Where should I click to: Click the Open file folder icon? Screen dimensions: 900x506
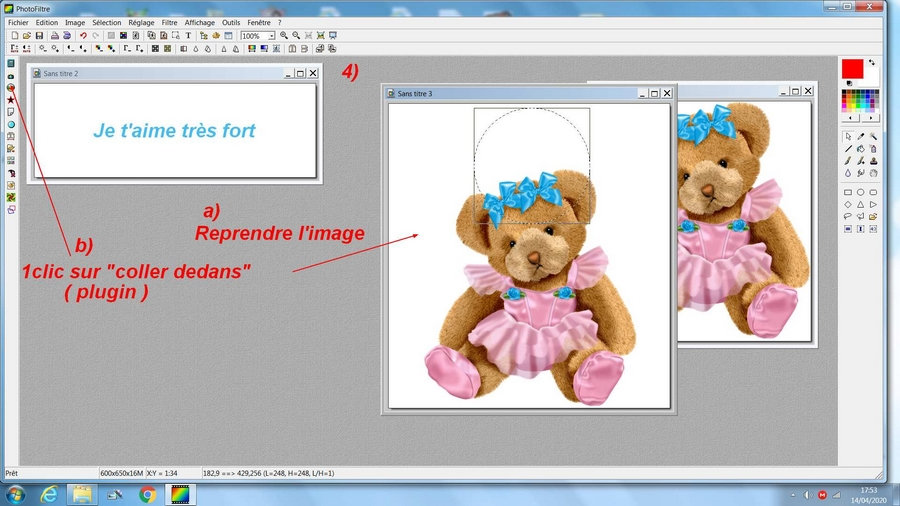pyautogui.click(x=26, y=36)
